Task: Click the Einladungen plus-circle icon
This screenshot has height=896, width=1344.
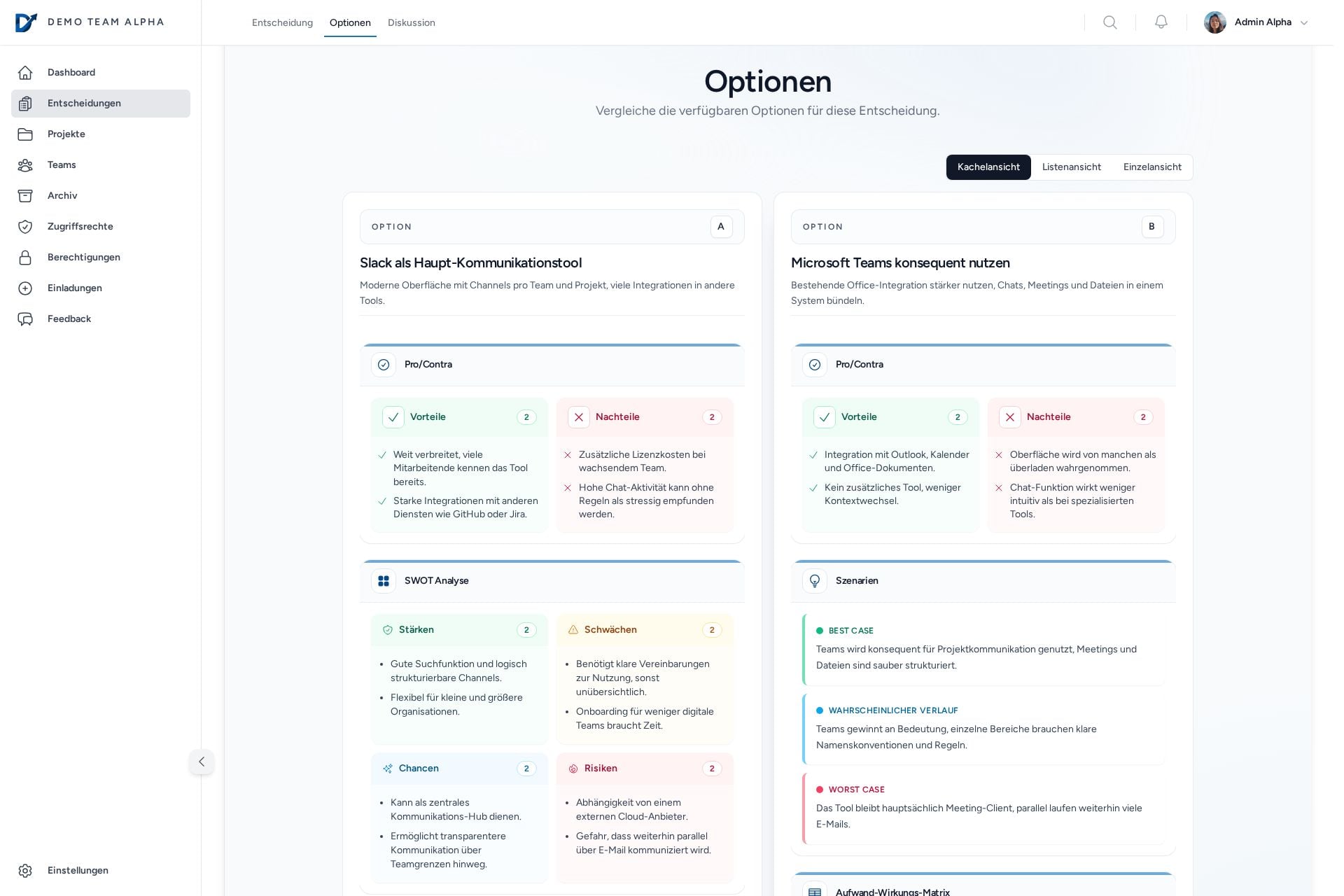Action: coord(25,288)
